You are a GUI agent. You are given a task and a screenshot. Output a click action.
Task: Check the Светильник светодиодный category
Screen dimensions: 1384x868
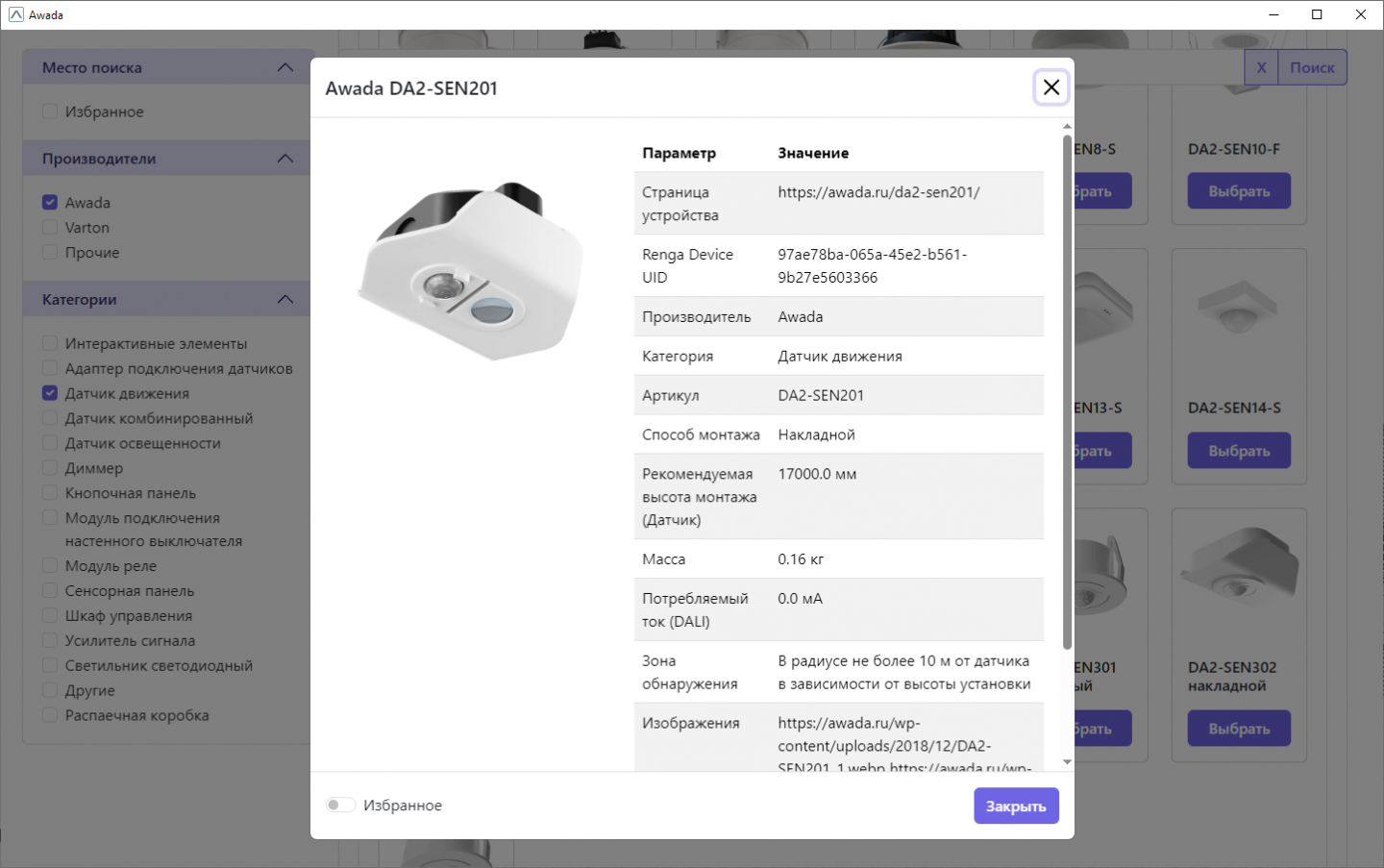(x=50, y=665)
